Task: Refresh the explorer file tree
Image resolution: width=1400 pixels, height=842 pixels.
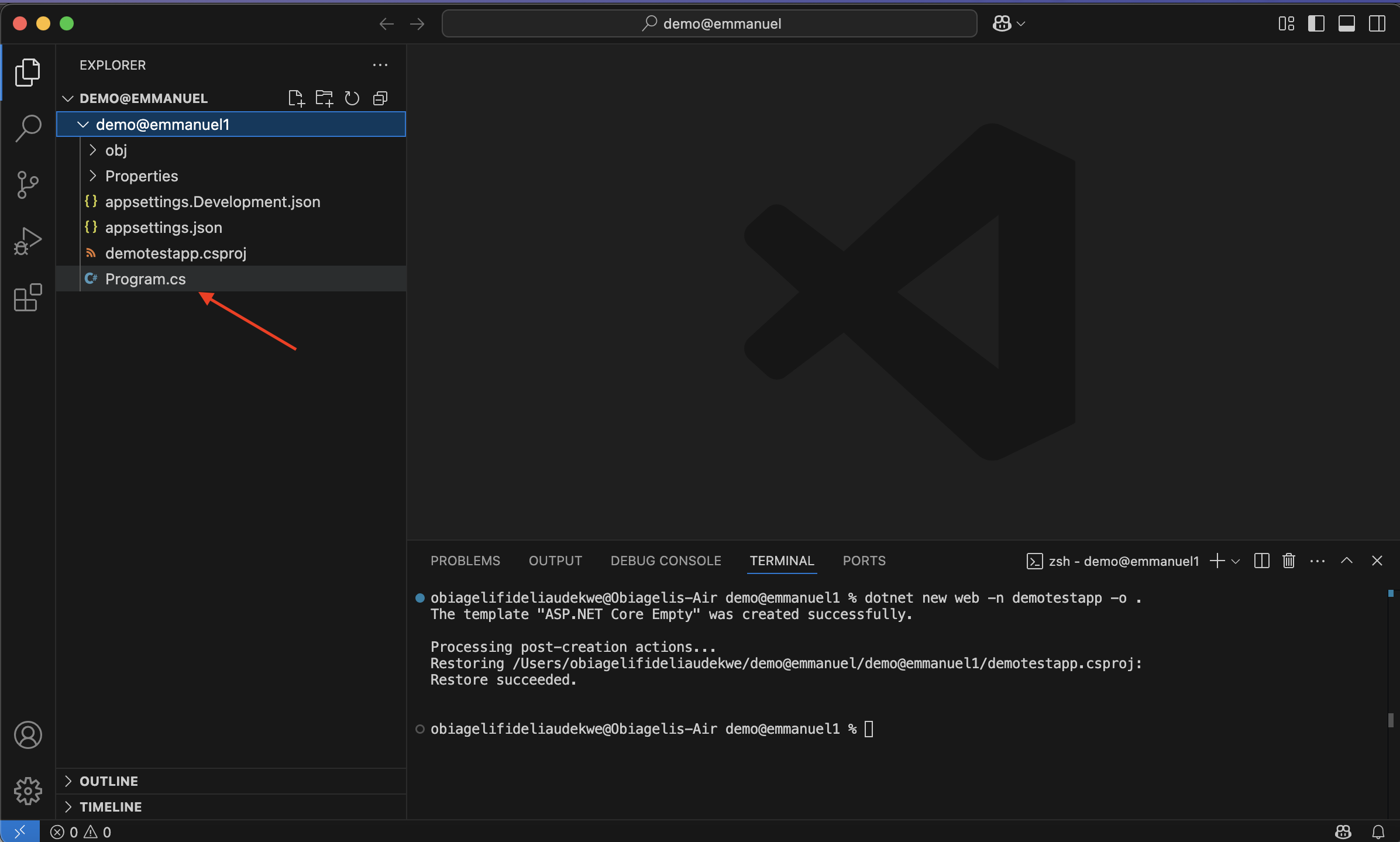Action: [352, 98]
